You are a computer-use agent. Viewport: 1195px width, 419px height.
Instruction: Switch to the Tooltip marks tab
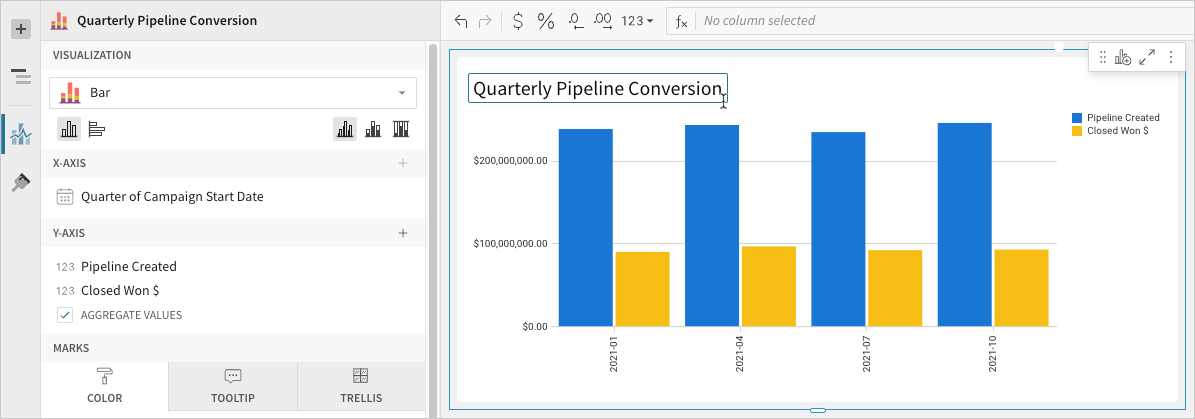tap(233, 386)
